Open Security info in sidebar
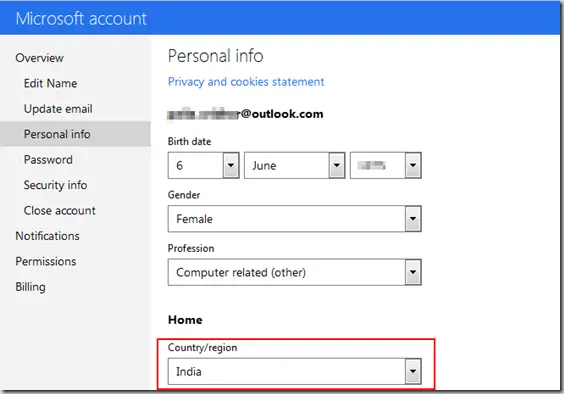 coord(55,185)
